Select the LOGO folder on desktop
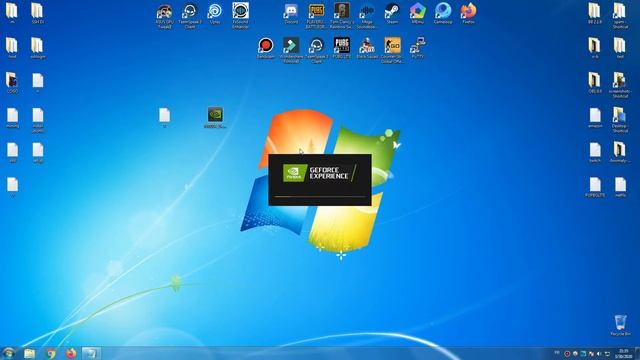This screenshot has width=640, height=360. pos(12,83)
